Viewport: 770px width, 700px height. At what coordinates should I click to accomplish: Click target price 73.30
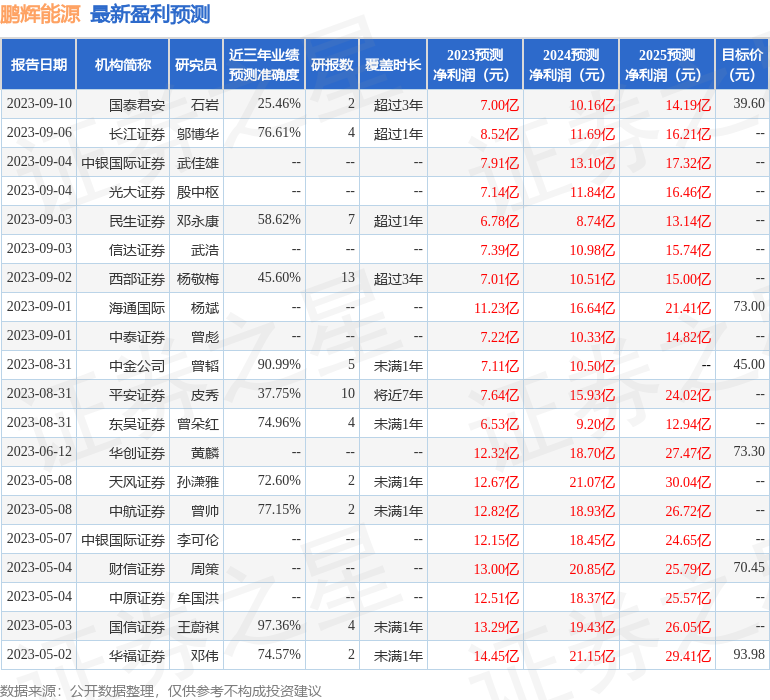pos(749,451)
